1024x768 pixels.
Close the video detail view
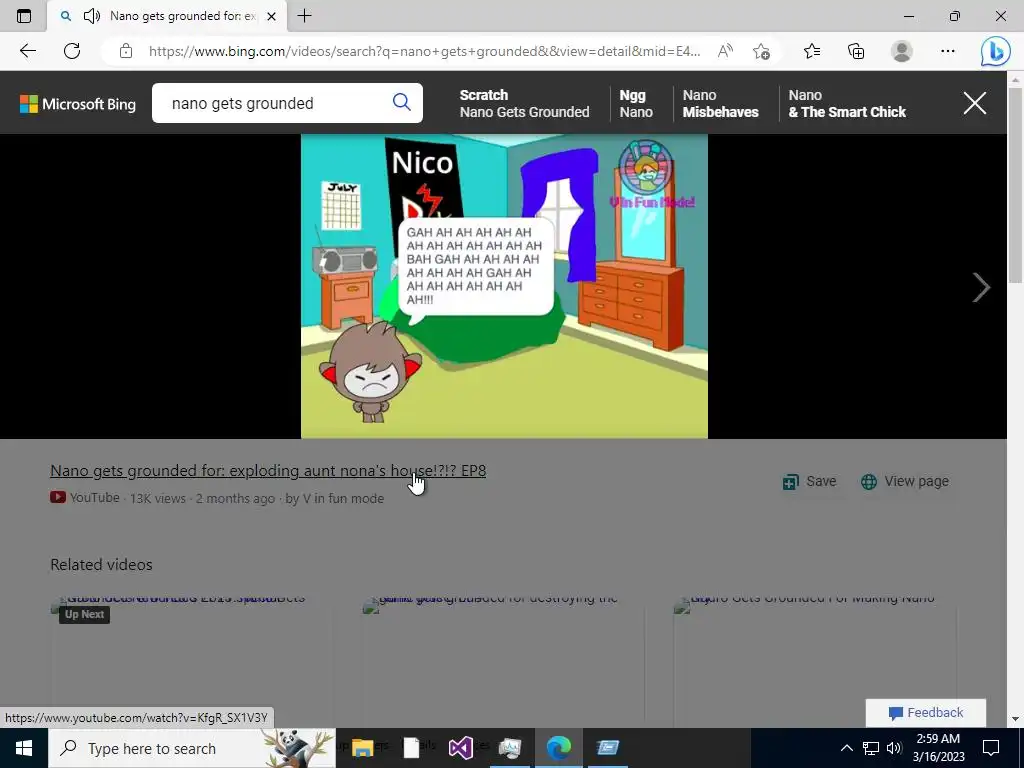(x=974, y=103)
